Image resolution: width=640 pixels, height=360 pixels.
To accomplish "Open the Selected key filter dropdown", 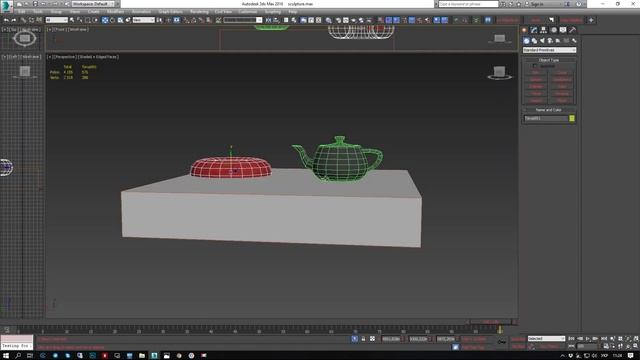I will (x=546, y=339).
